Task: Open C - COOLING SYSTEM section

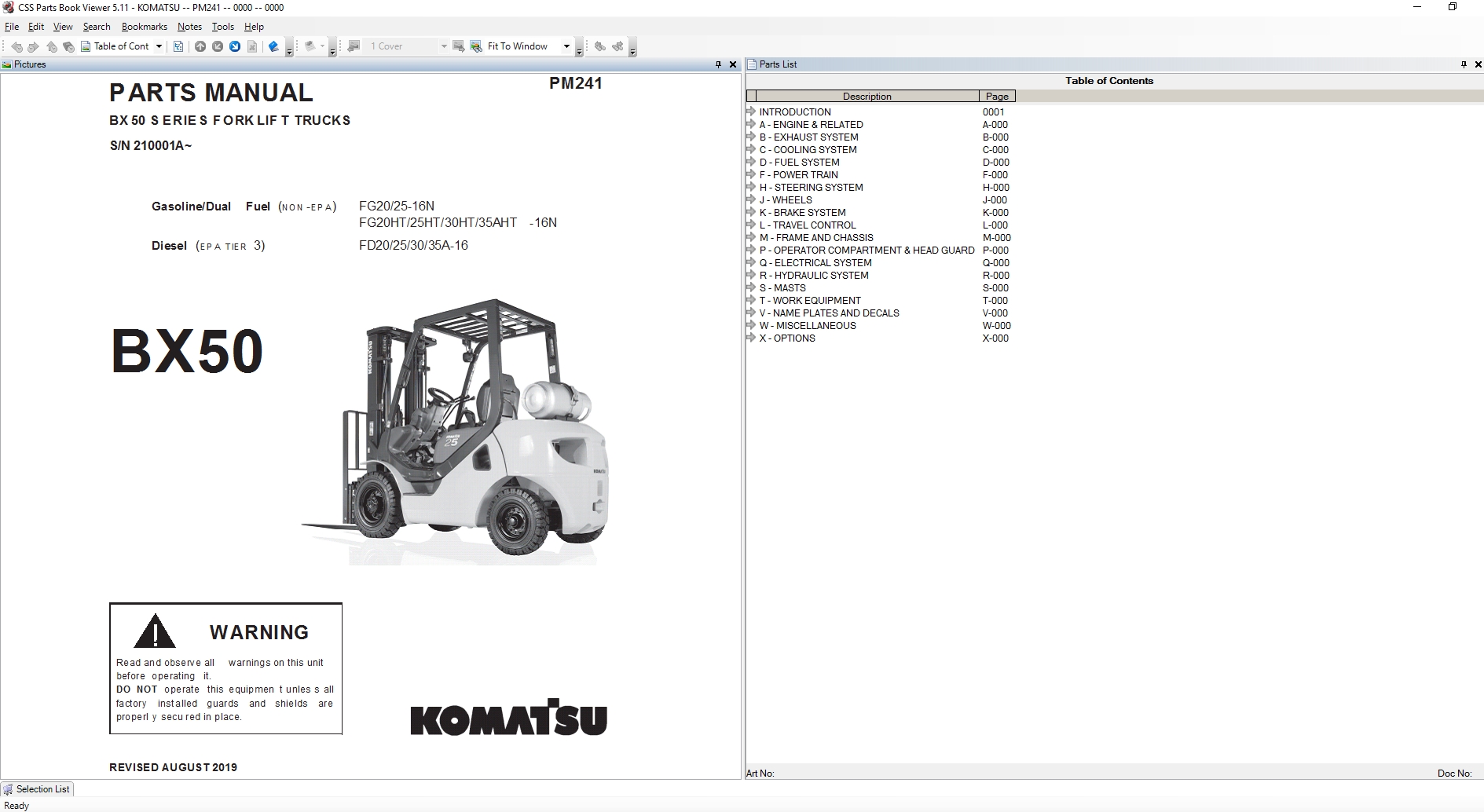Action: coord(808,150)
